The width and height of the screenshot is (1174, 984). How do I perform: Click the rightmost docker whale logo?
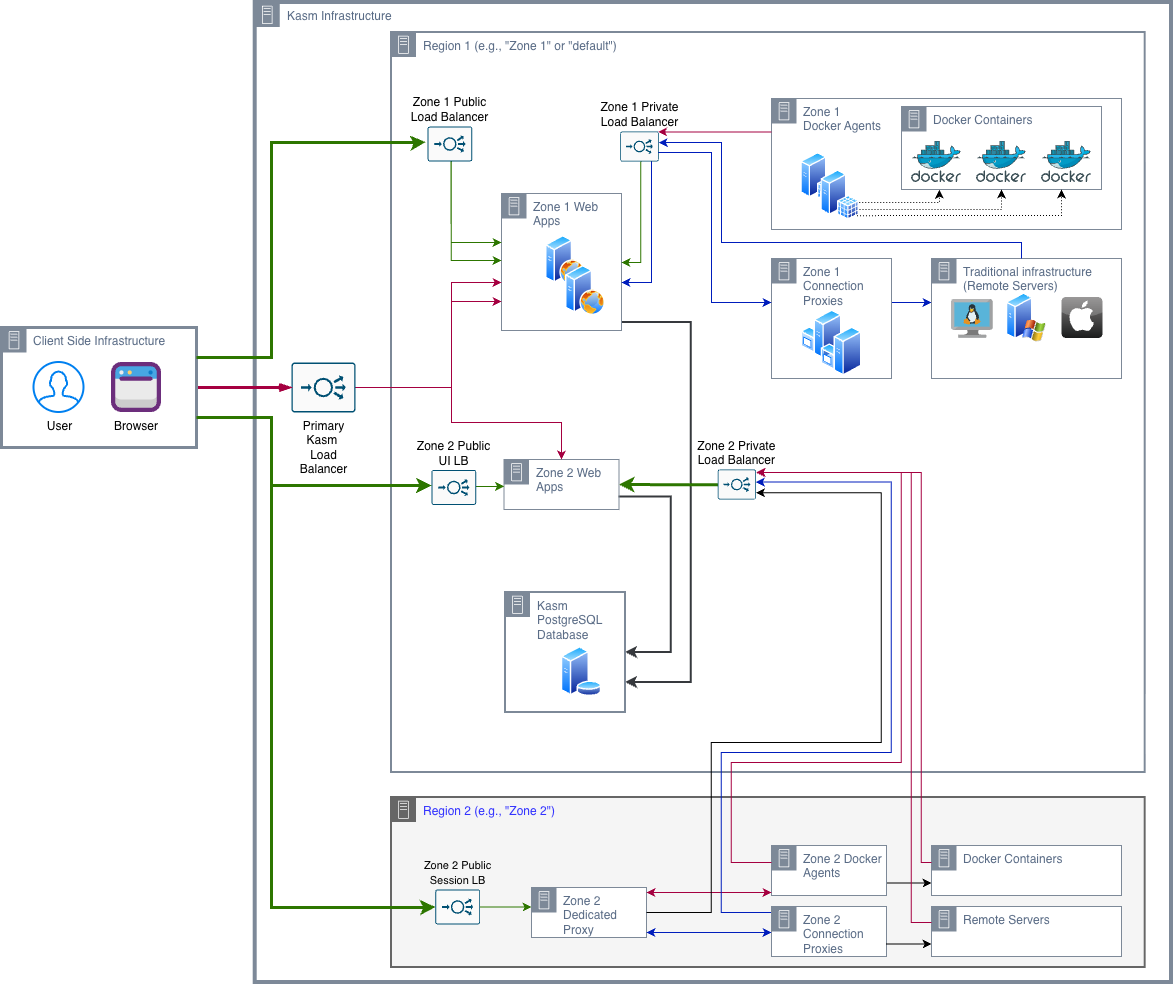[1065, 163]
